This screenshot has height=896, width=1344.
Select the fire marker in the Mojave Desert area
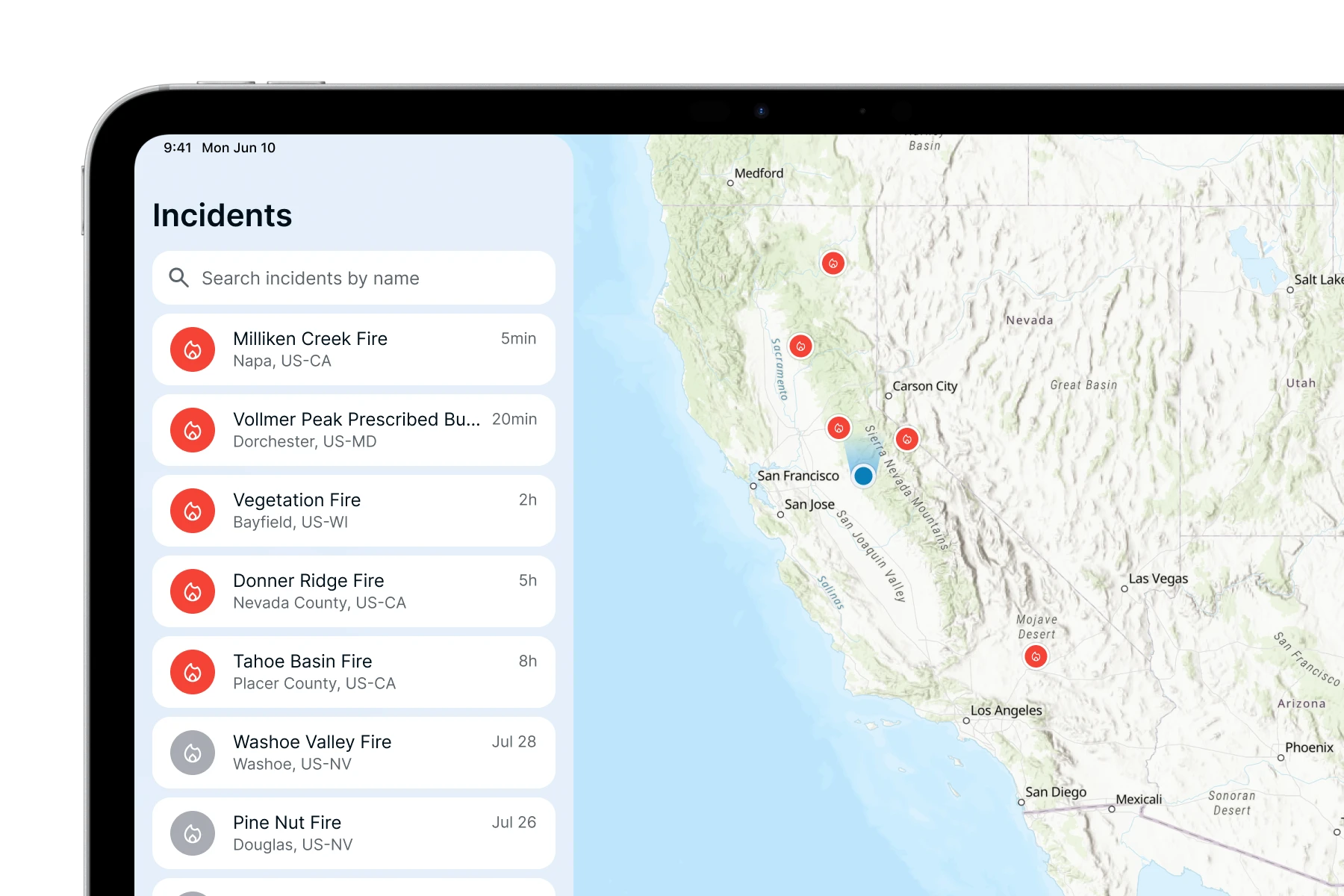click(x=1036, y=657)
